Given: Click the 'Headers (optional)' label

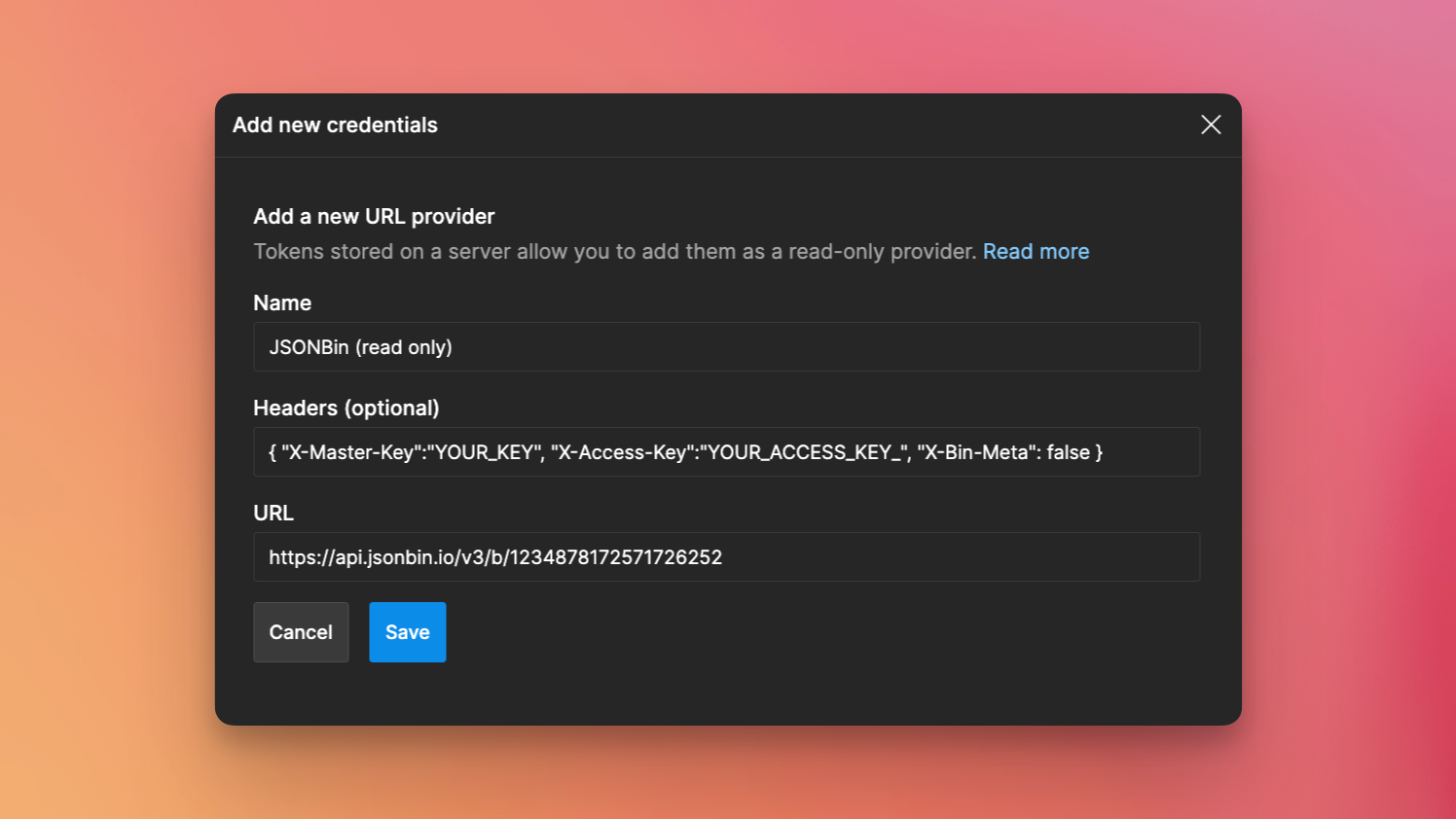Looking at the screenshot, I should click(346, 408).
